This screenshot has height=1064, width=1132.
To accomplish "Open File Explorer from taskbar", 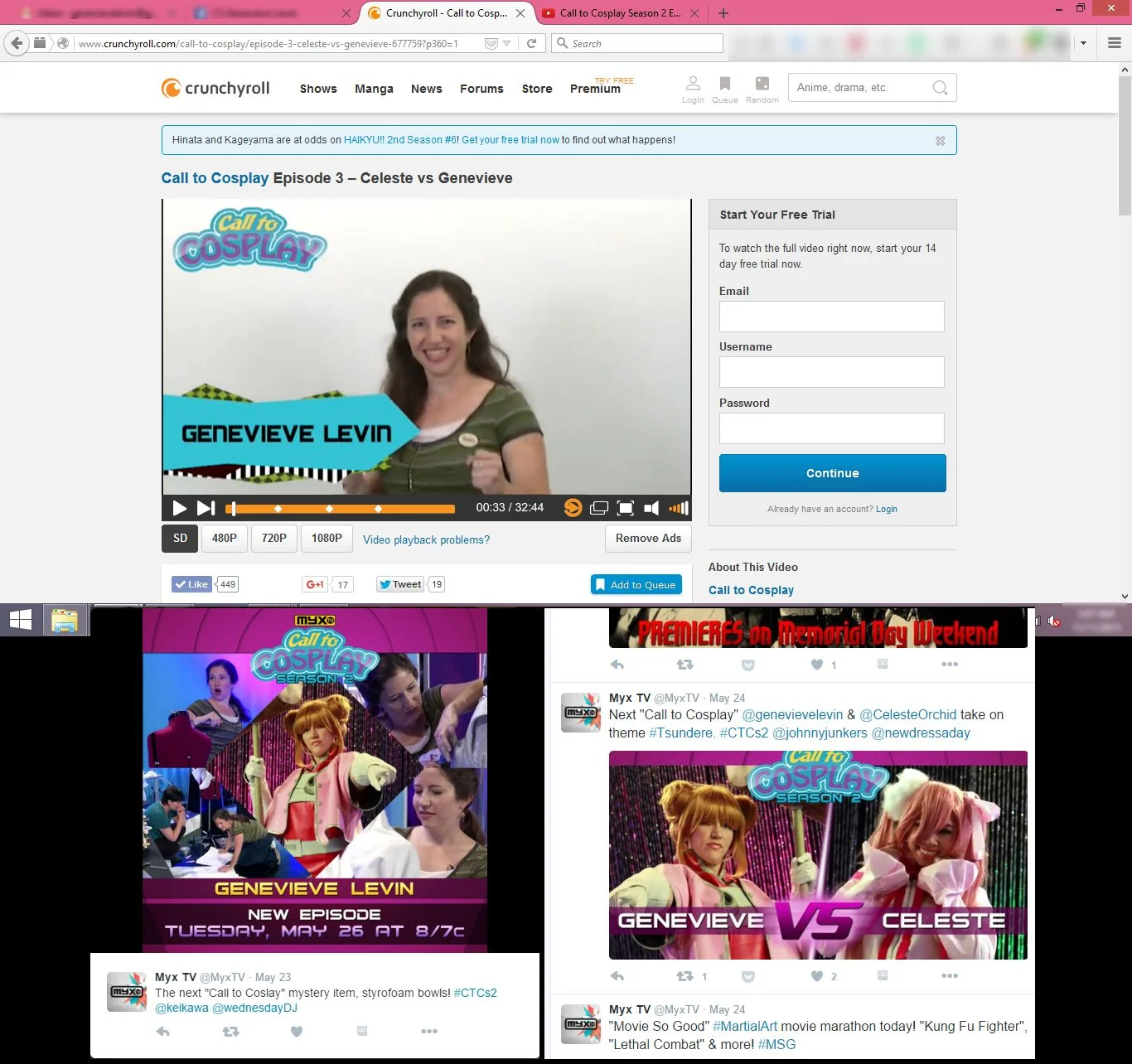I will coord(65,620).
